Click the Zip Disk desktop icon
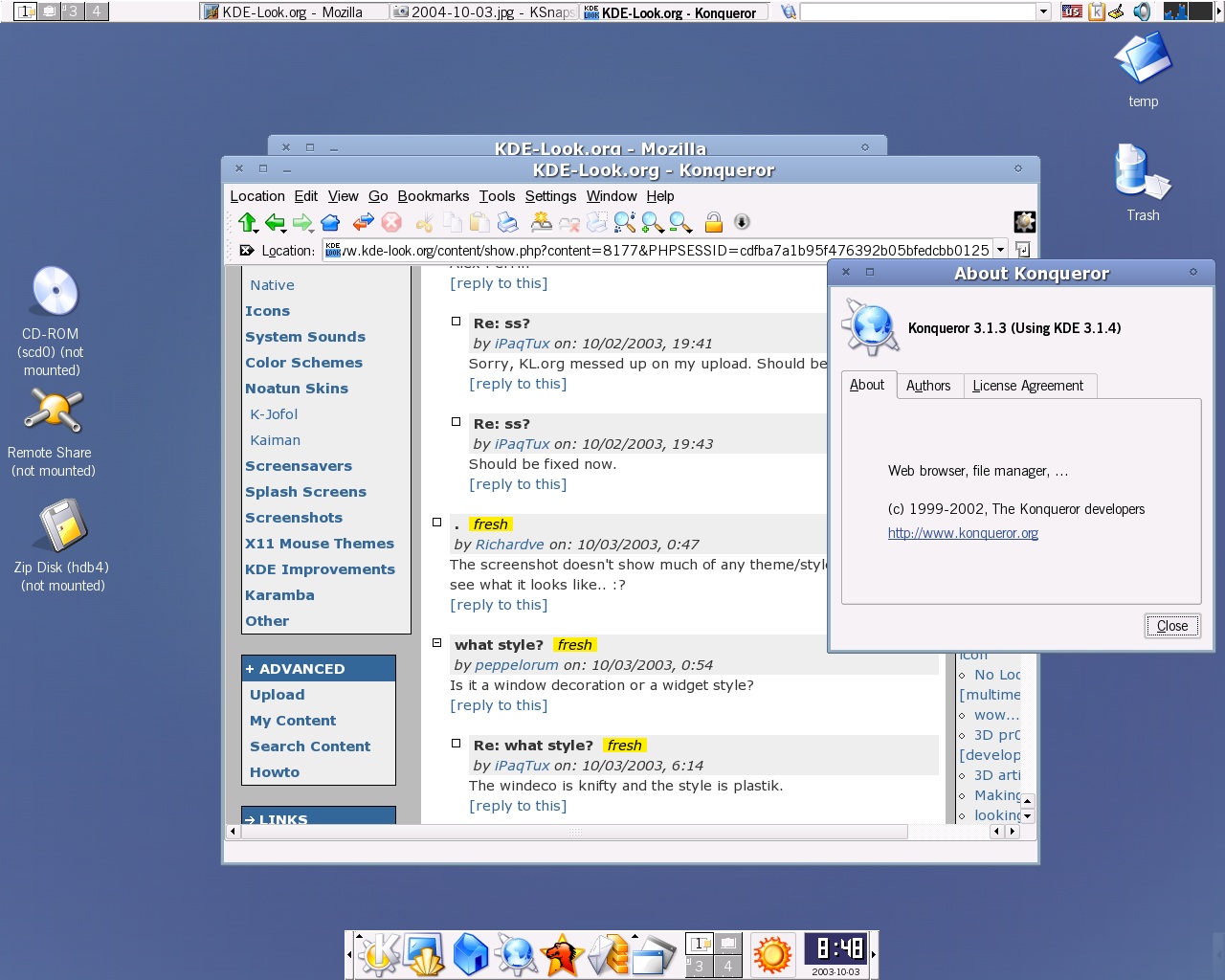 pyautogui.click(x=63, y=524)
